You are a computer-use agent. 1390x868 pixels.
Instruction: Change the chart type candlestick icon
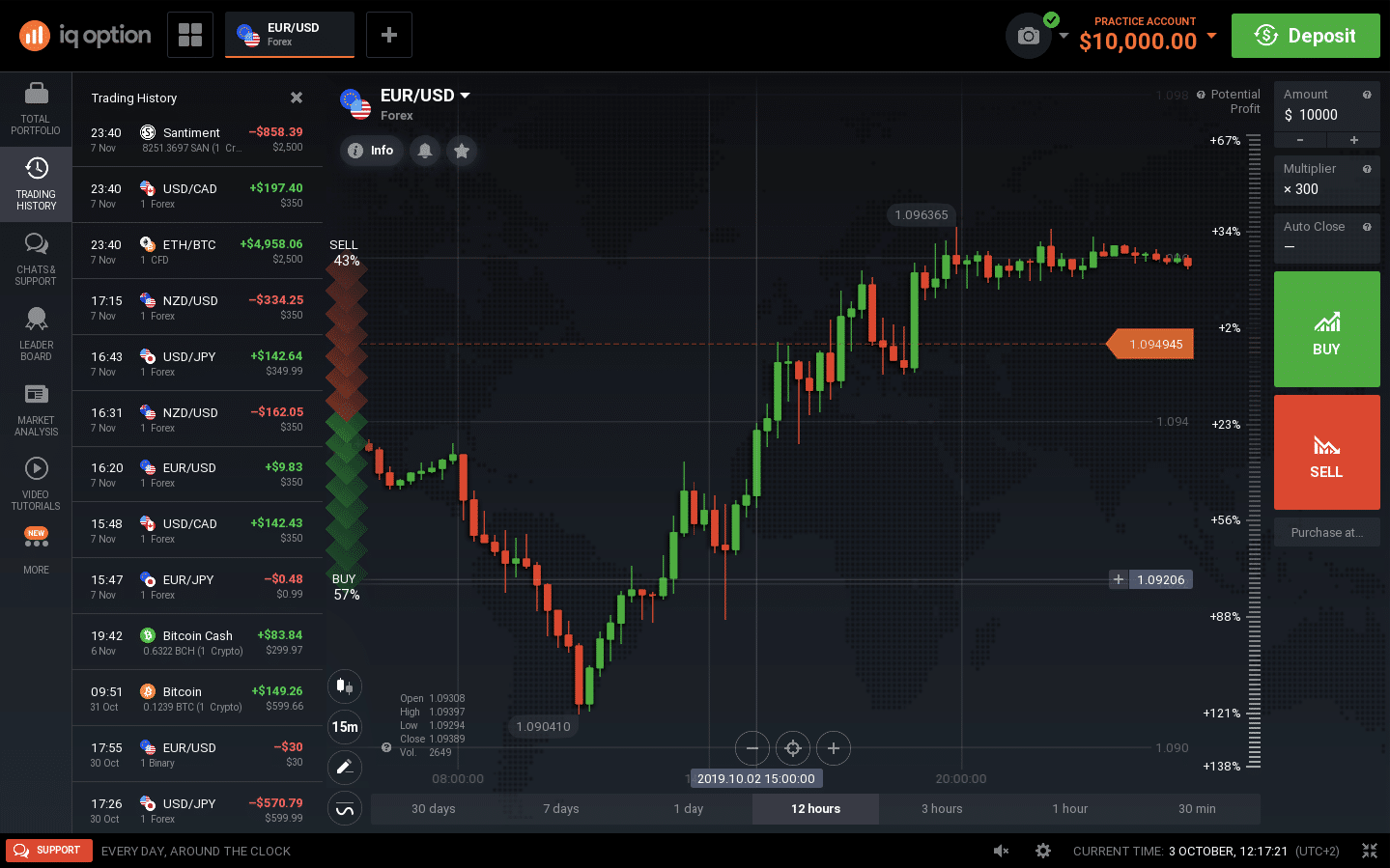tap(345, 686)
